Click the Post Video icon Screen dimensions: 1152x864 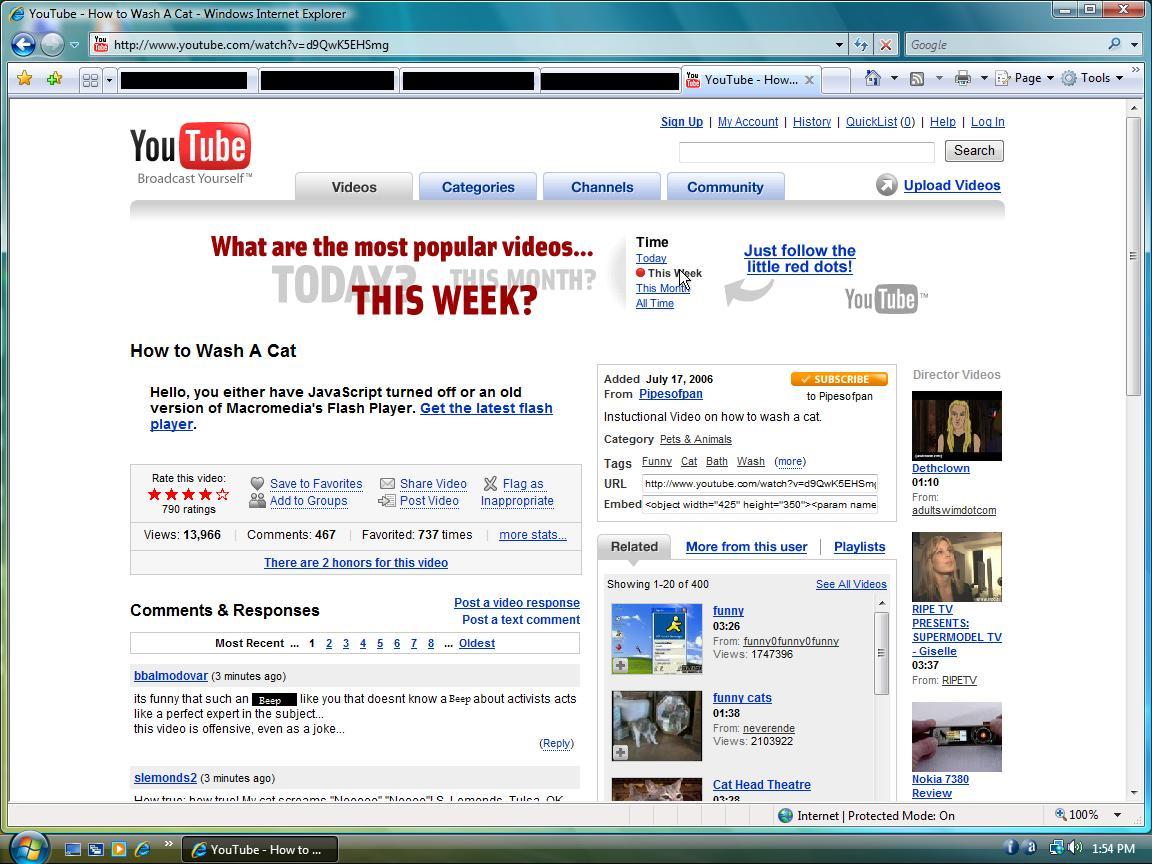click(386, 501)
